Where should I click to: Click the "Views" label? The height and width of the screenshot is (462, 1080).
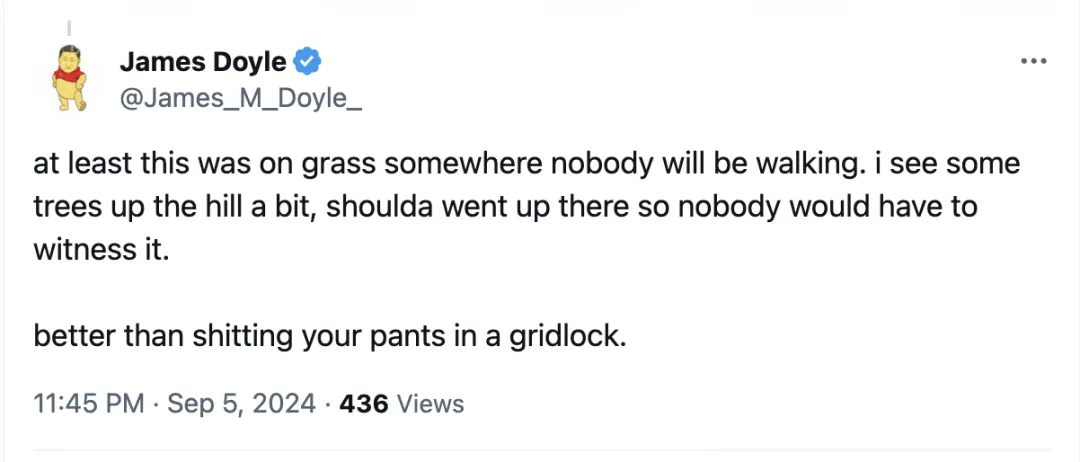pyautogui.click(x=431, y=404)
